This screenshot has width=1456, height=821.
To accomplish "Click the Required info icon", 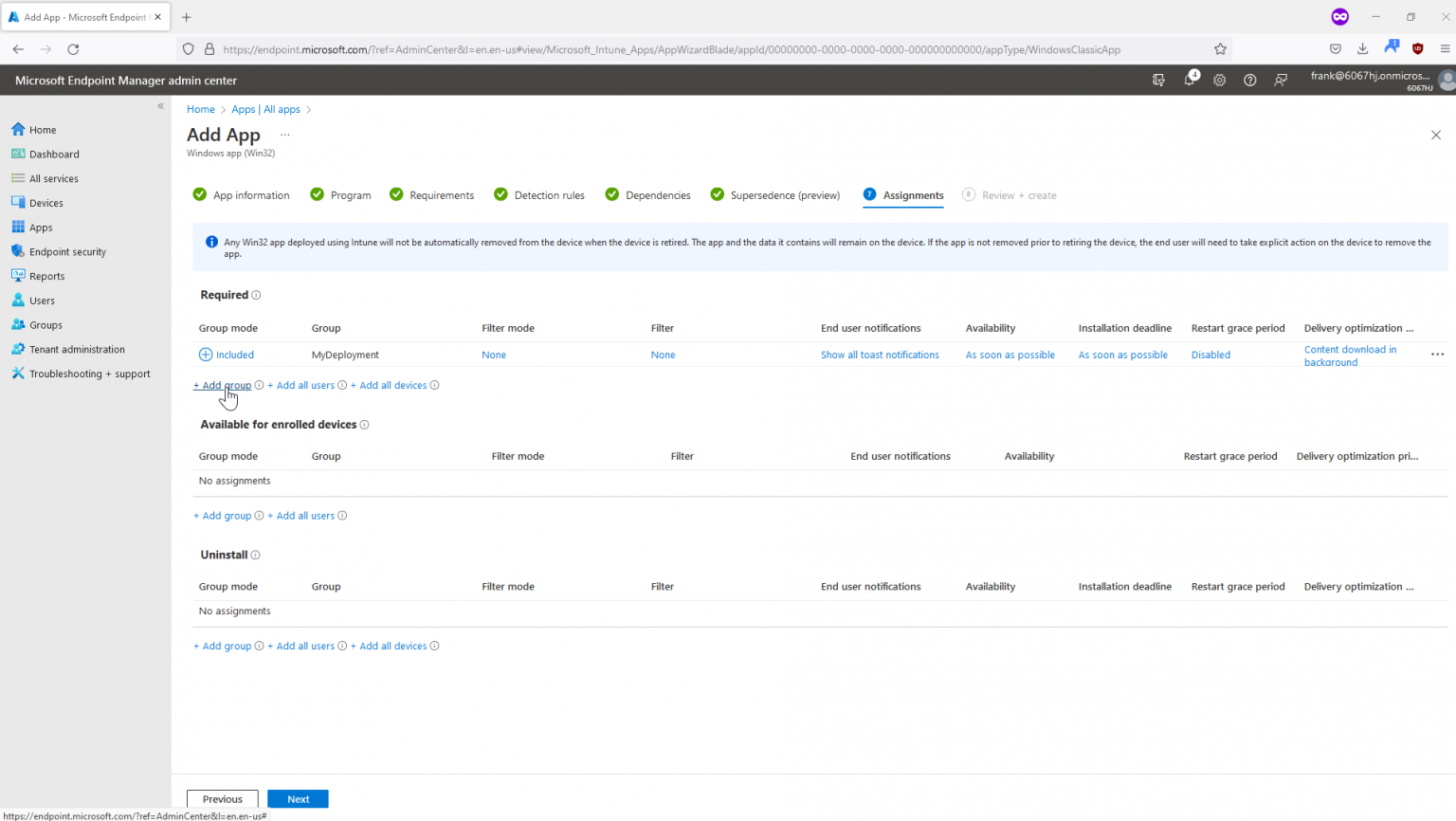I will coord(256,295).
